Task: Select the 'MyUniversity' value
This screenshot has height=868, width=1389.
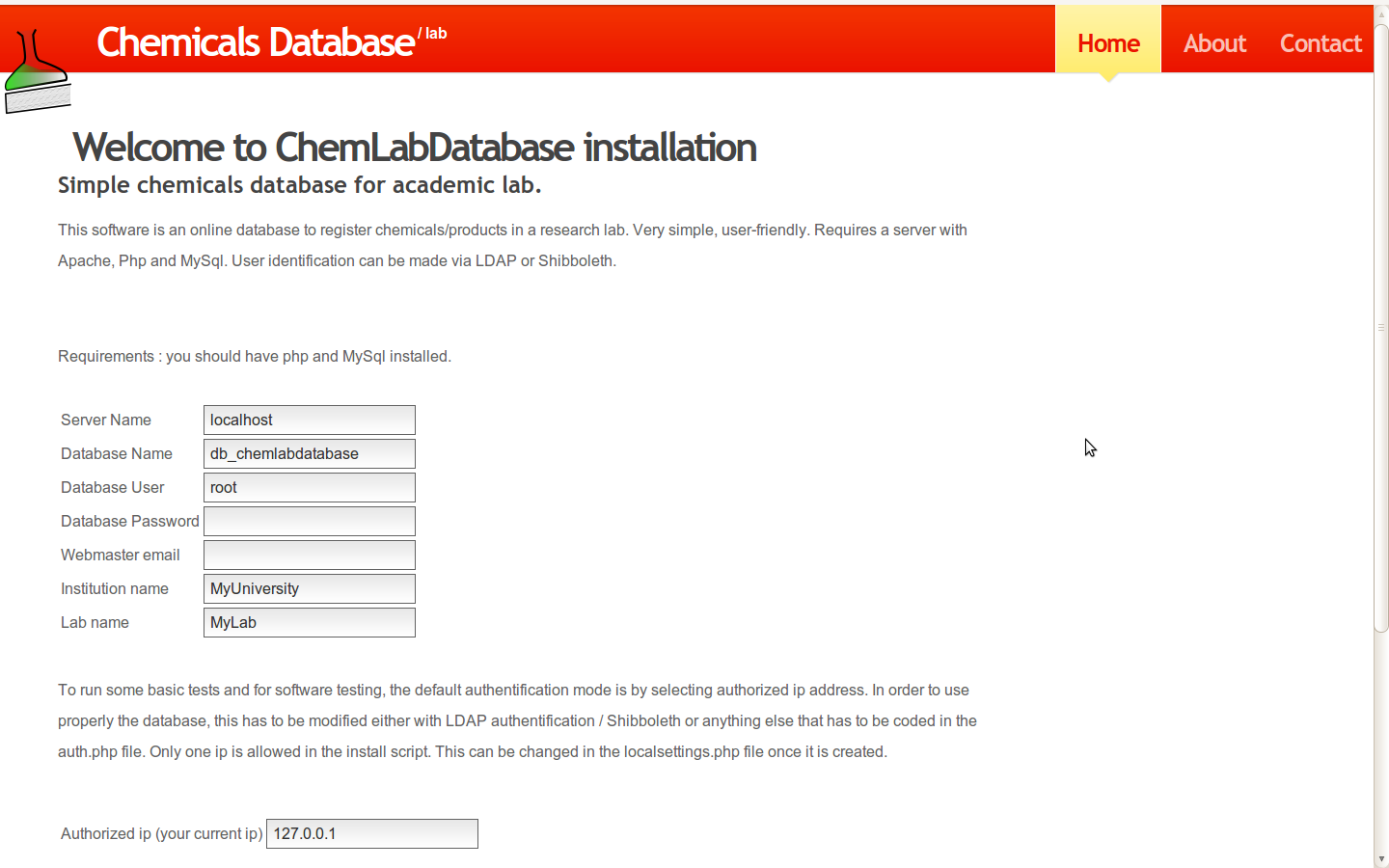Action: click(253, 588)
